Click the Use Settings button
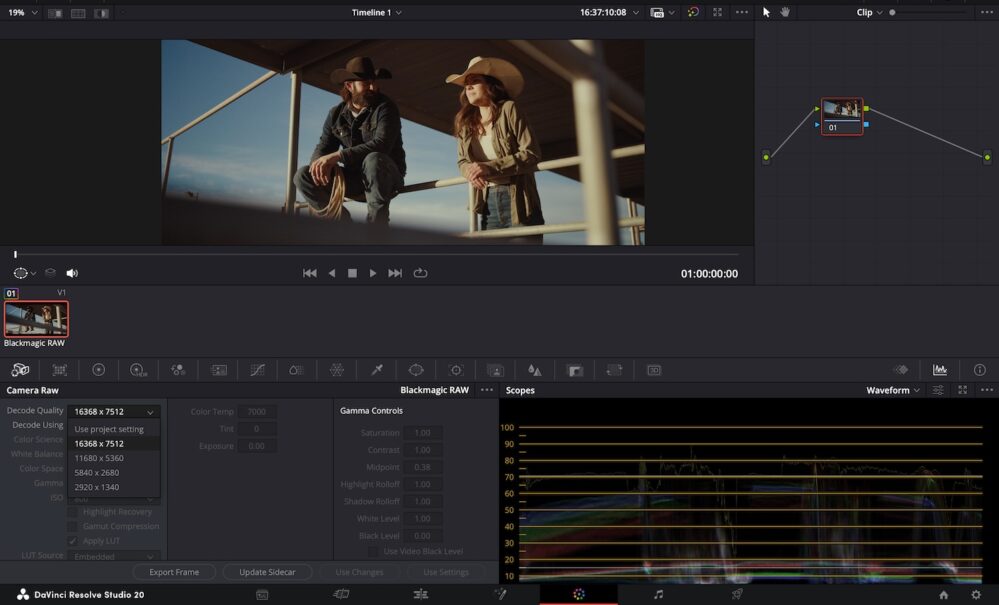 click(x=446, y=572)
